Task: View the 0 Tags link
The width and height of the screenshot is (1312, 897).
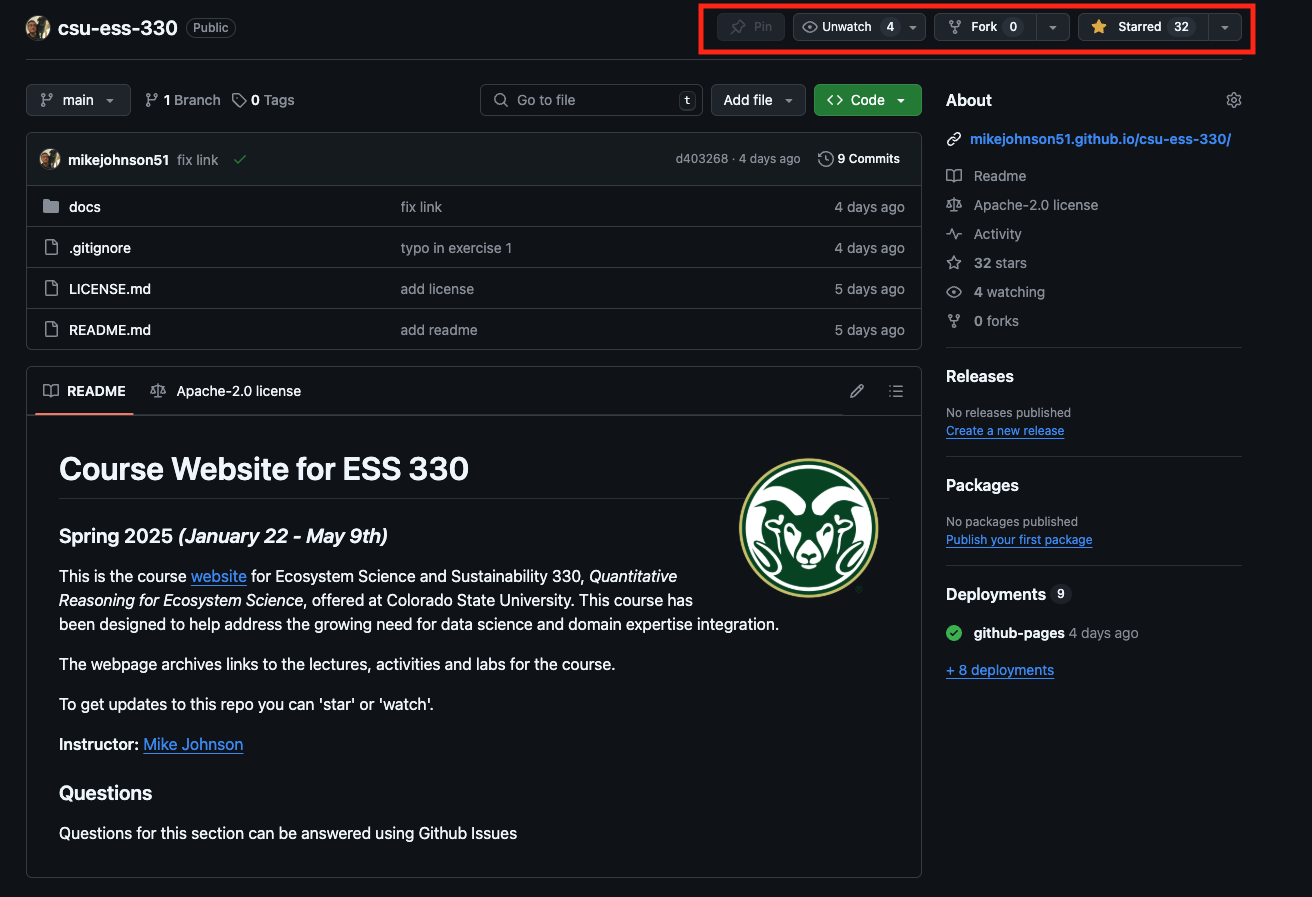Action: click(x=263, y=100)
